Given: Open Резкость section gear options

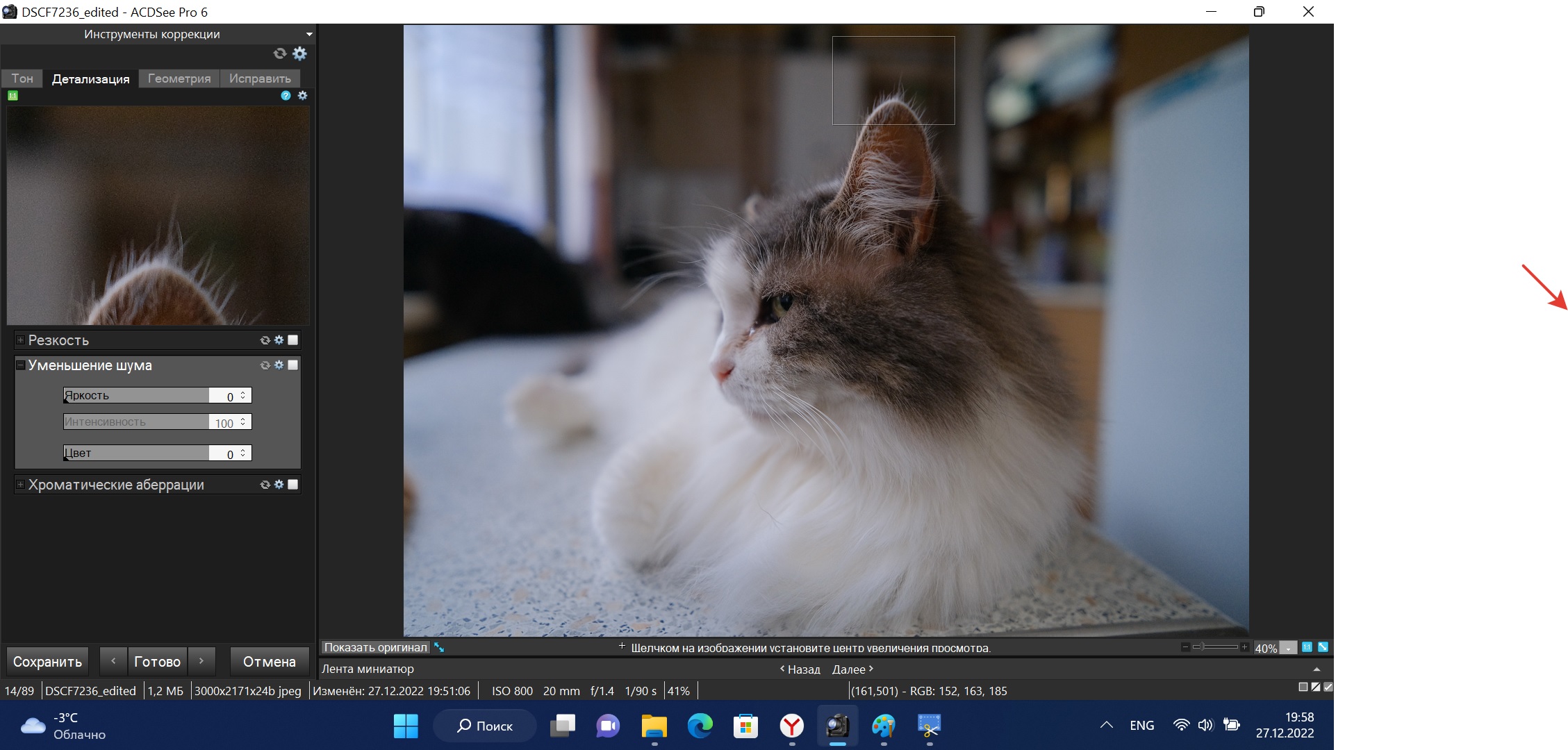Looking at the screenshot, I should [x=279, y=340].
